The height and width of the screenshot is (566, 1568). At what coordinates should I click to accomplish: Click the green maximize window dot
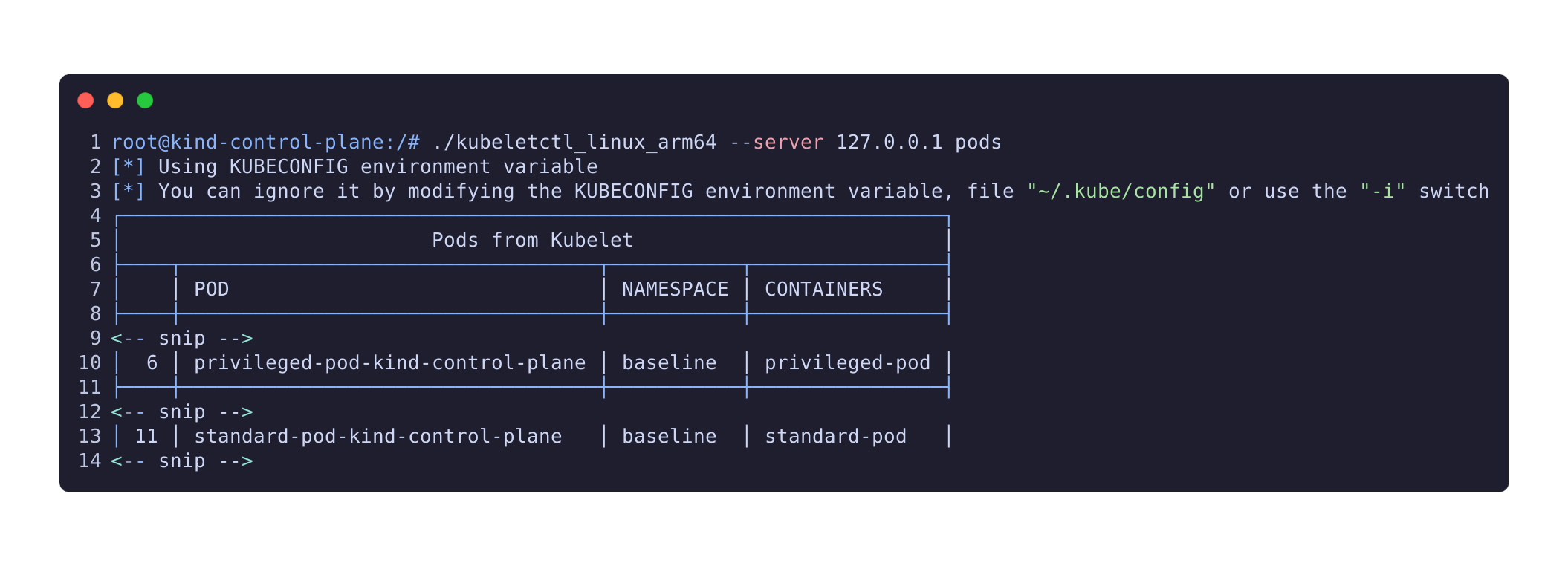(x=145, y=100)
